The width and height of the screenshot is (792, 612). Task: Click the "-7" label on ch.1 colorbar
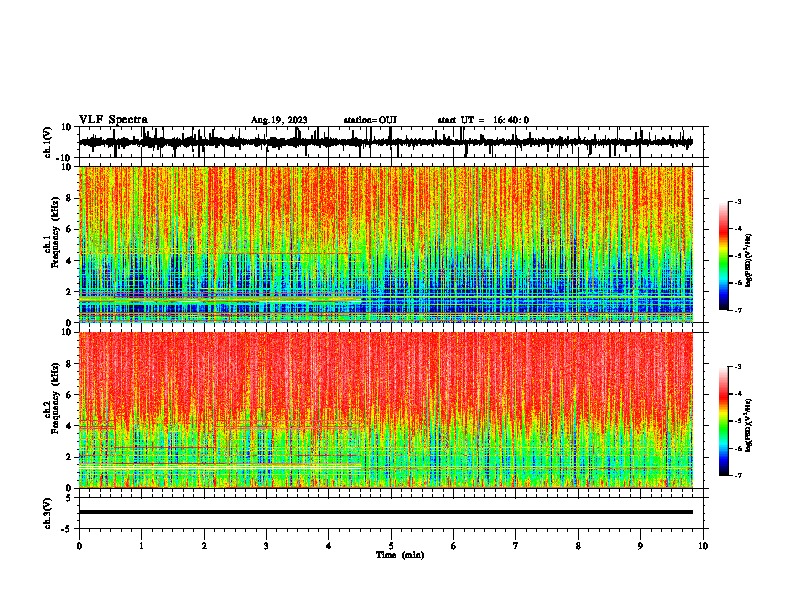(x=738, y=310)
